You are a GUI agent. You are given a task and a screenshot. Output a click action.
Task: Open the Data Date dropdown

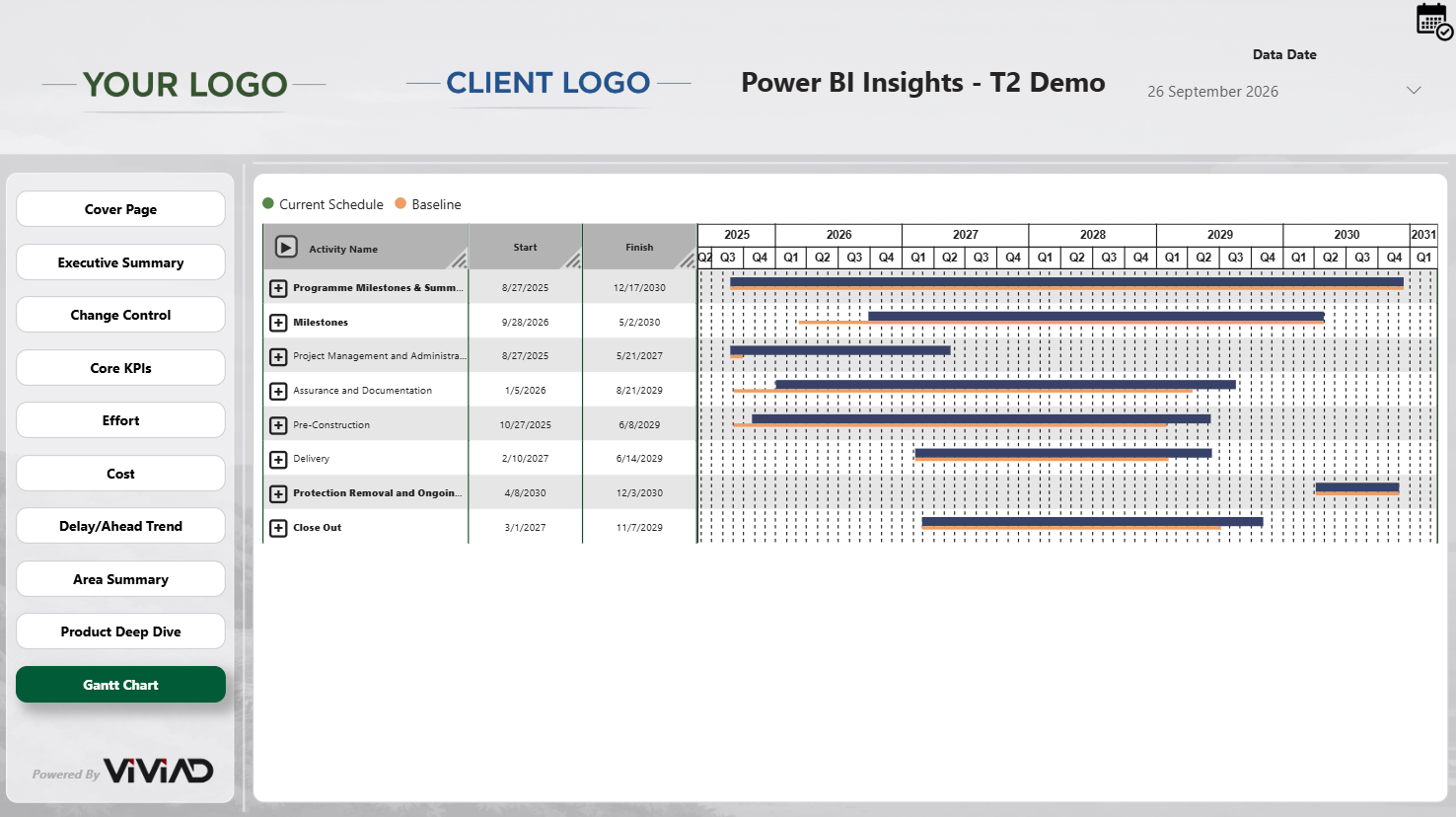pyautogui.click(x=1413, y=91)
